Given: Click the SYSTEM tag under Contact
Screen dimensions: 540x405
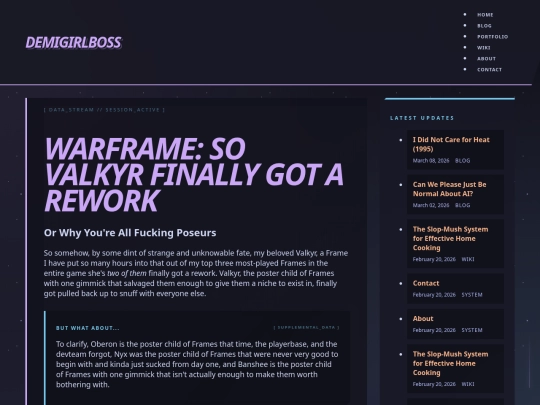Looking at the screenshot, I should coord(472,295).
